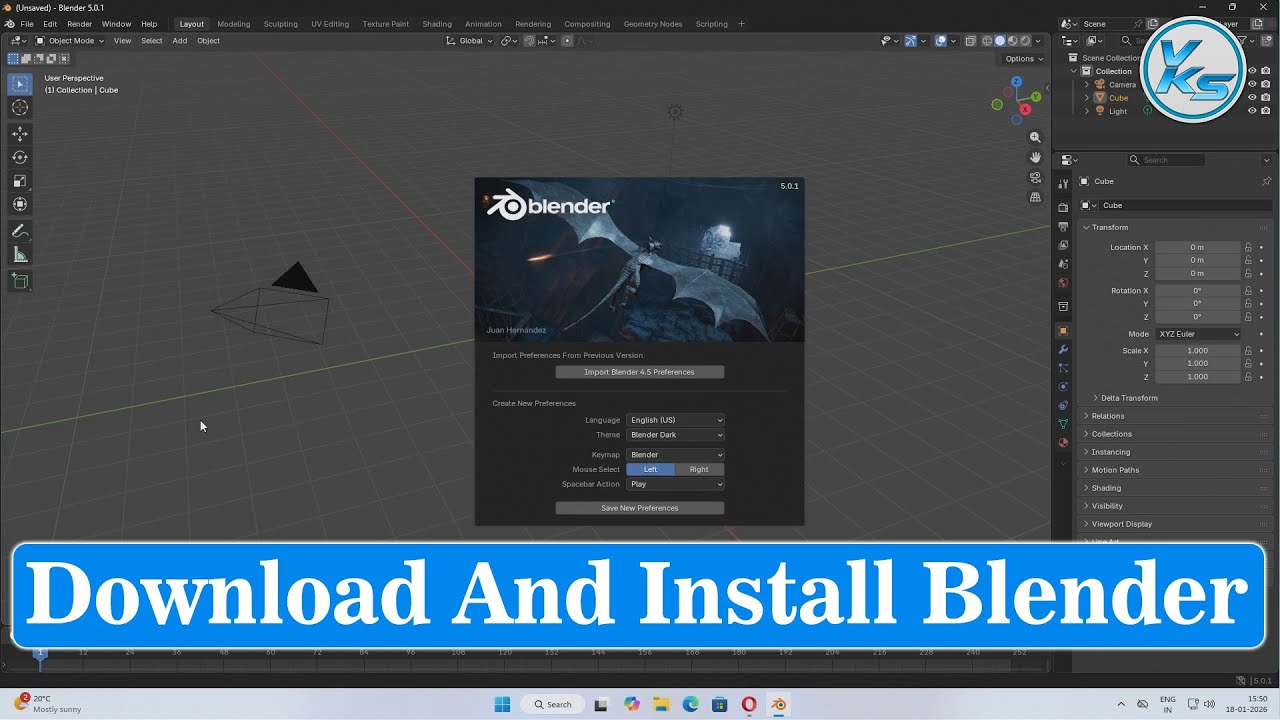Select the Annotate tool
This screenshot has height=720, width=1280.
point(20,231)
